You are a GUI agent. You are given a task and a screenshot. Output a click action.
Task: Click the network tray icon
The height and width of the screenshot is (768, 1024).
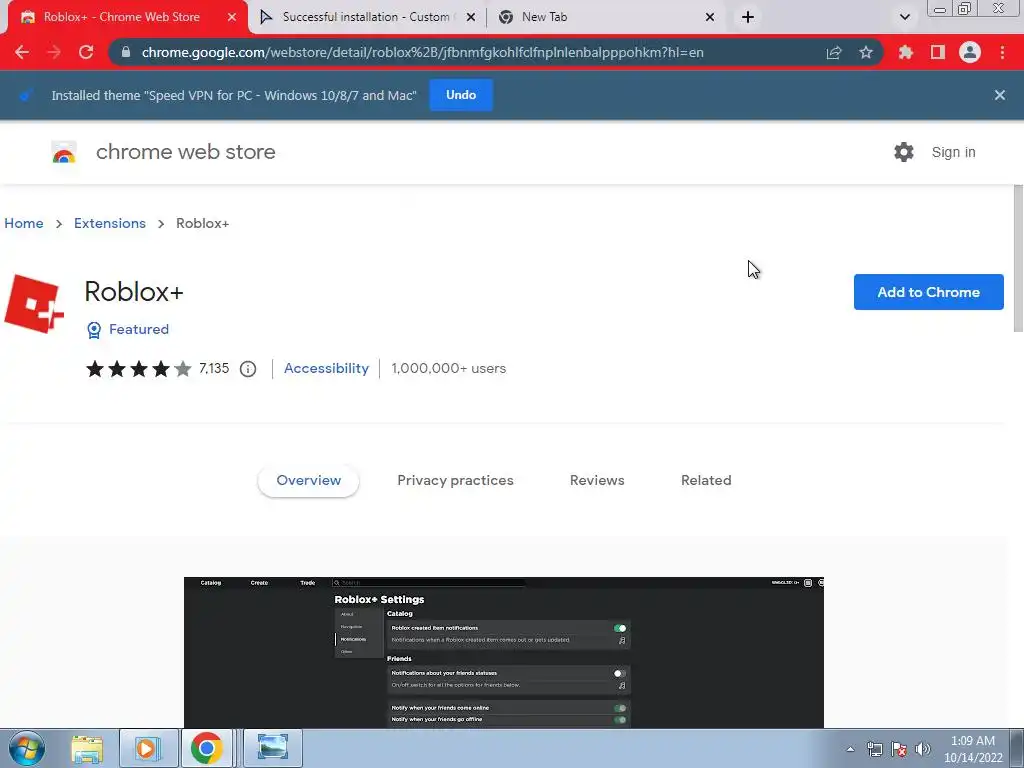tap(874, 749)
